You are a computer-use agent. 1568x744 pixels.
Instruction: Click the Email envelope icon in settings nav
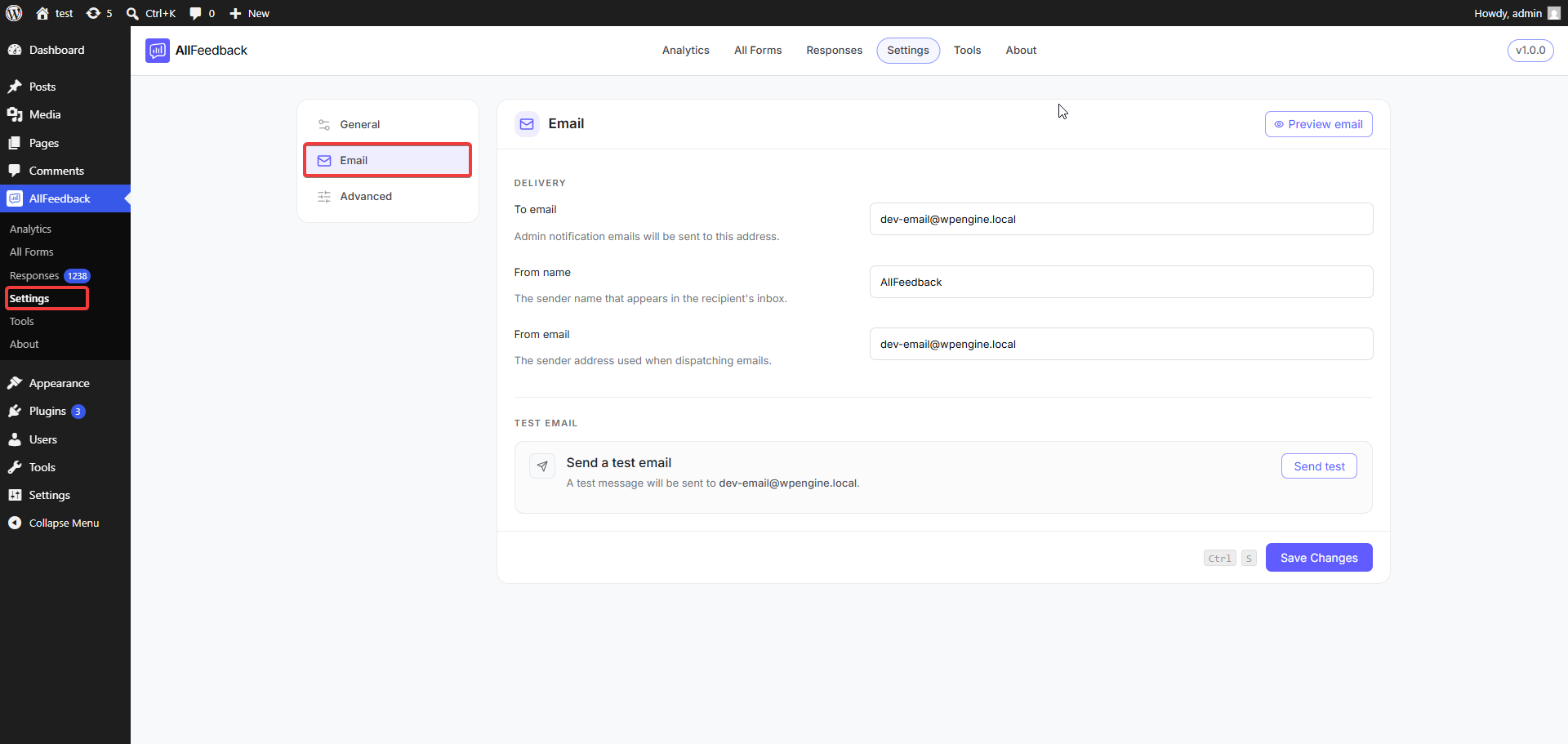point(324,161)
